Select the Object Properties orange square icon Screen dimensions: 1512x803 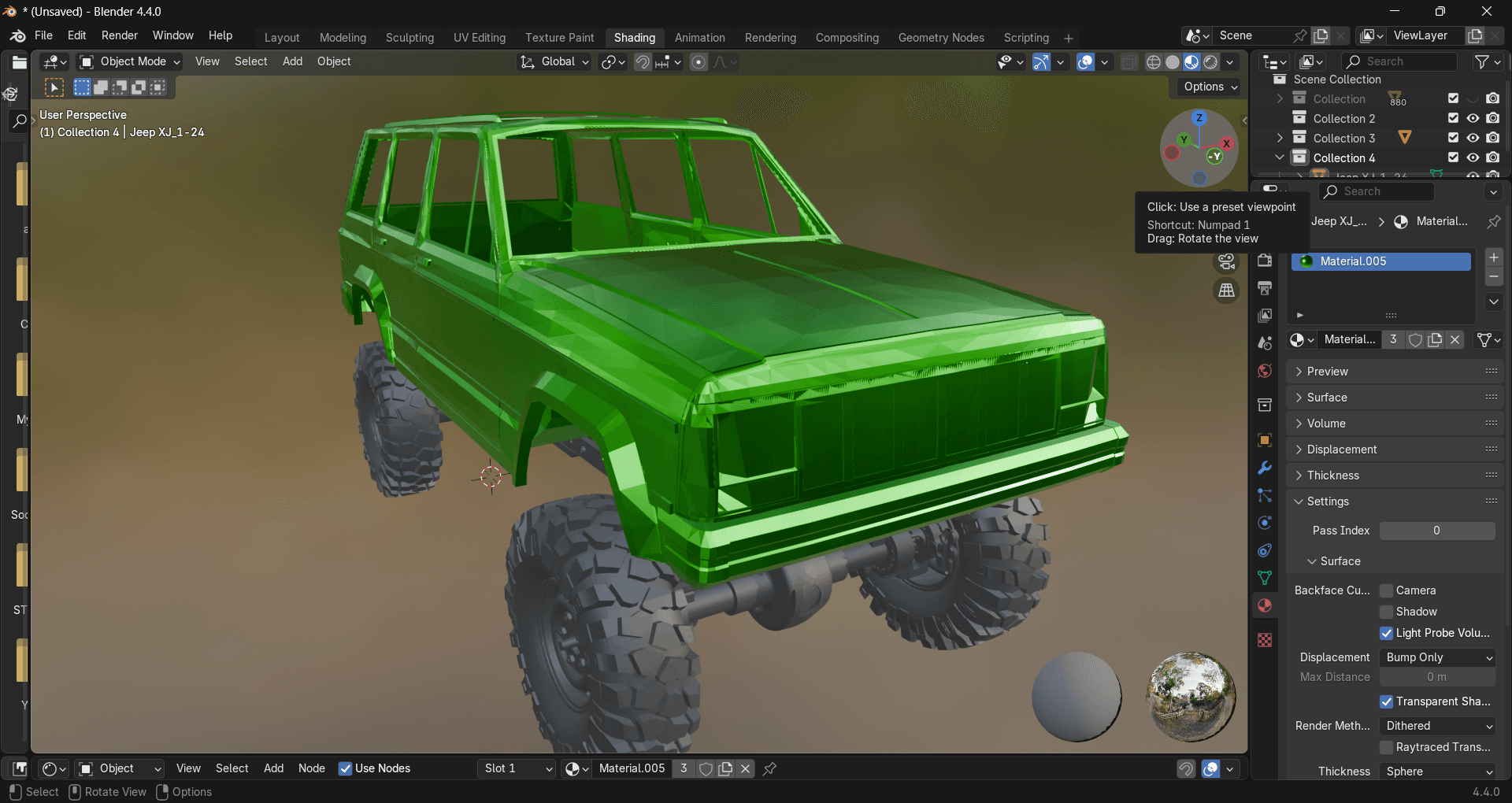coord(1264,439)
